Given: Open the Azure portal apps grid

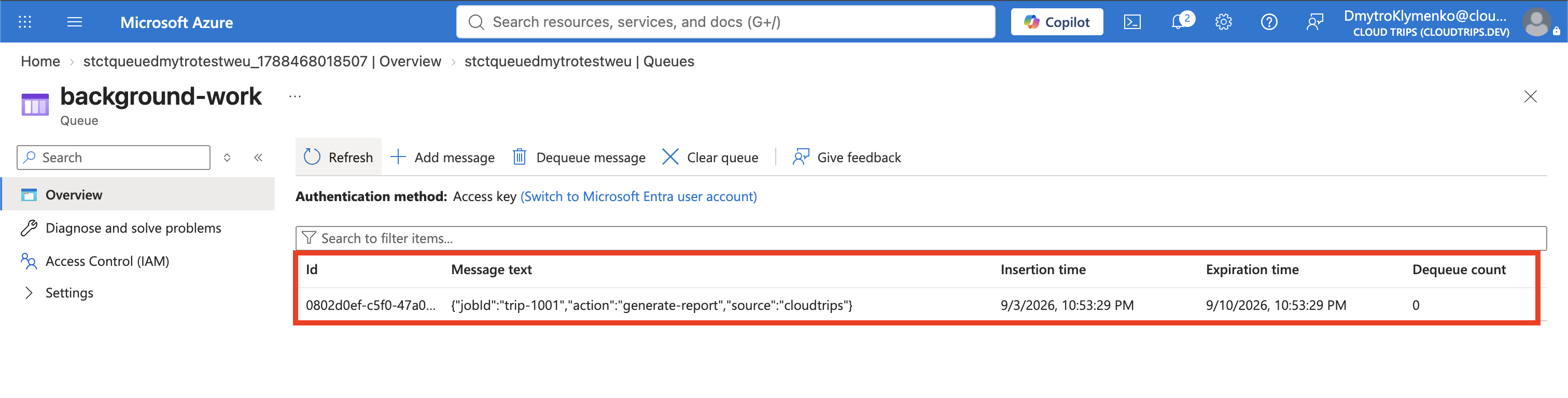Looking at the screenshot, I should pos(25,22).
